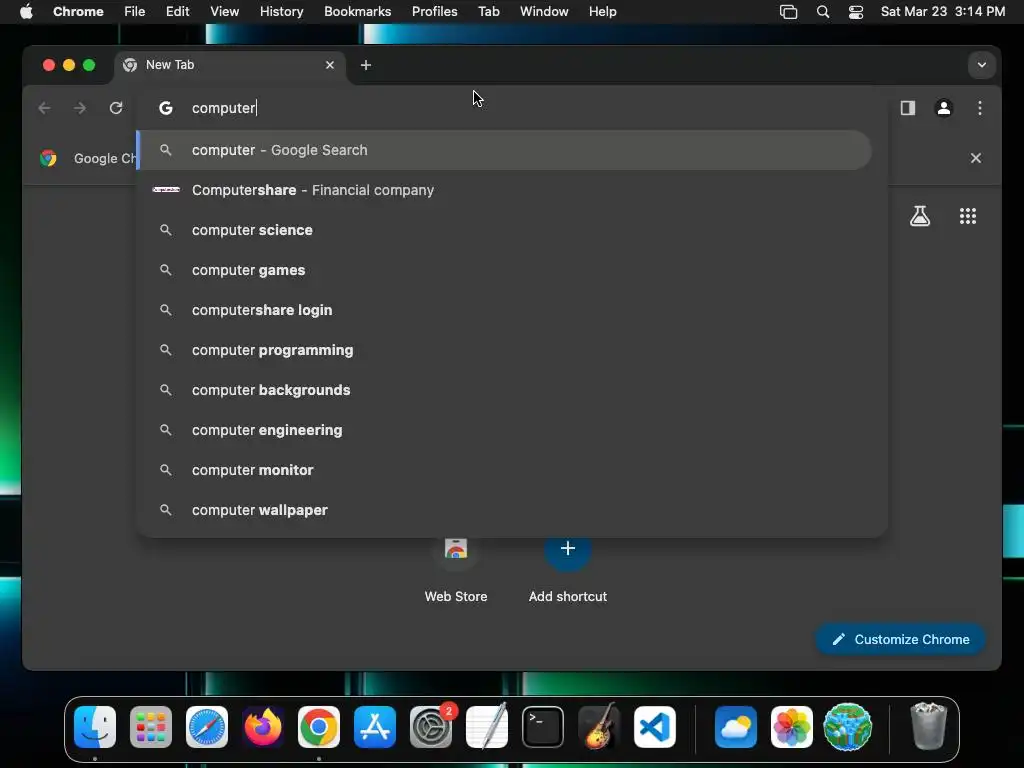Click Chrome icon in the Dock
Screen dimensions: 1024x768
319,727
